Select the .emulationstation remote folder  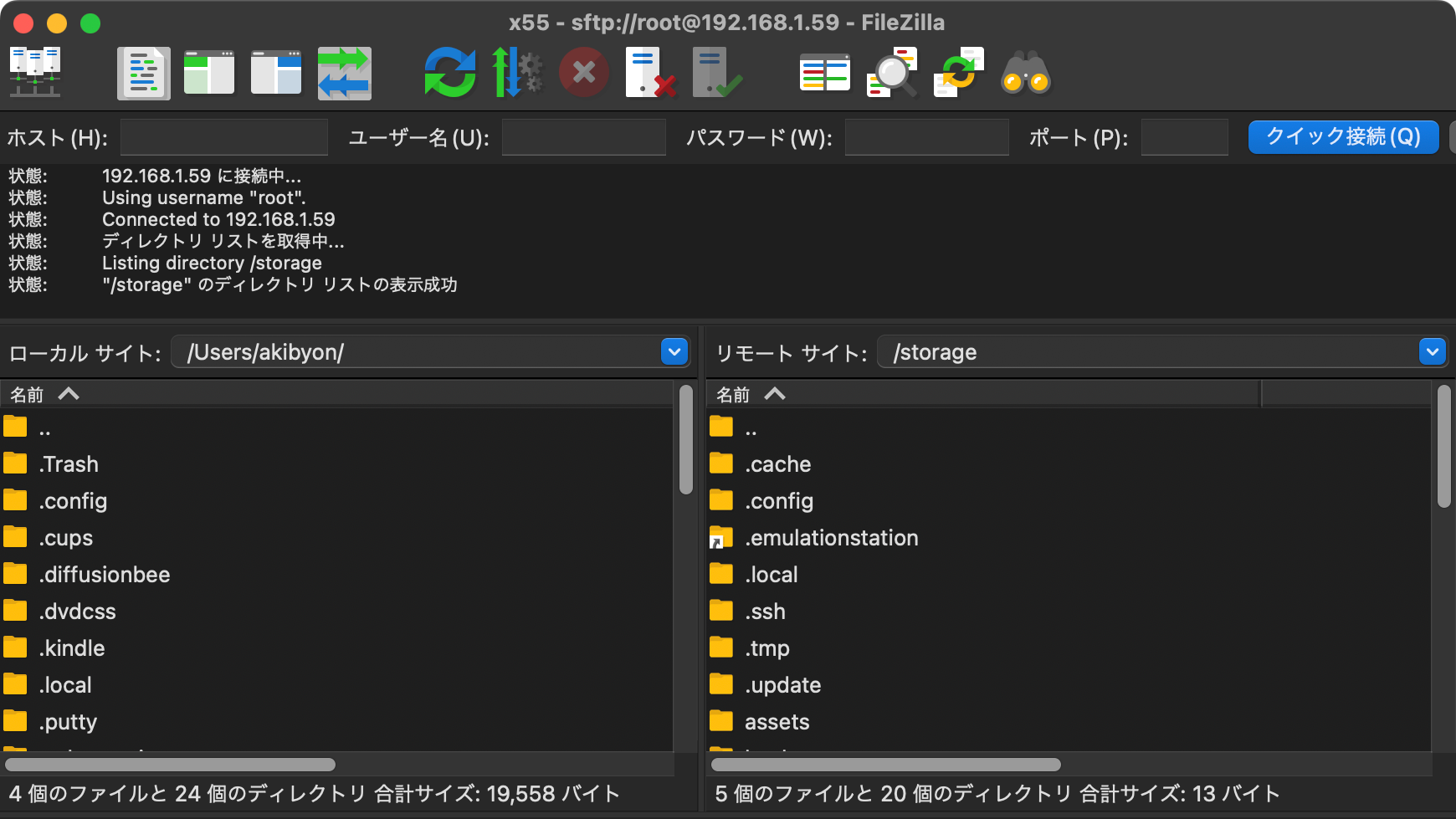831,538
